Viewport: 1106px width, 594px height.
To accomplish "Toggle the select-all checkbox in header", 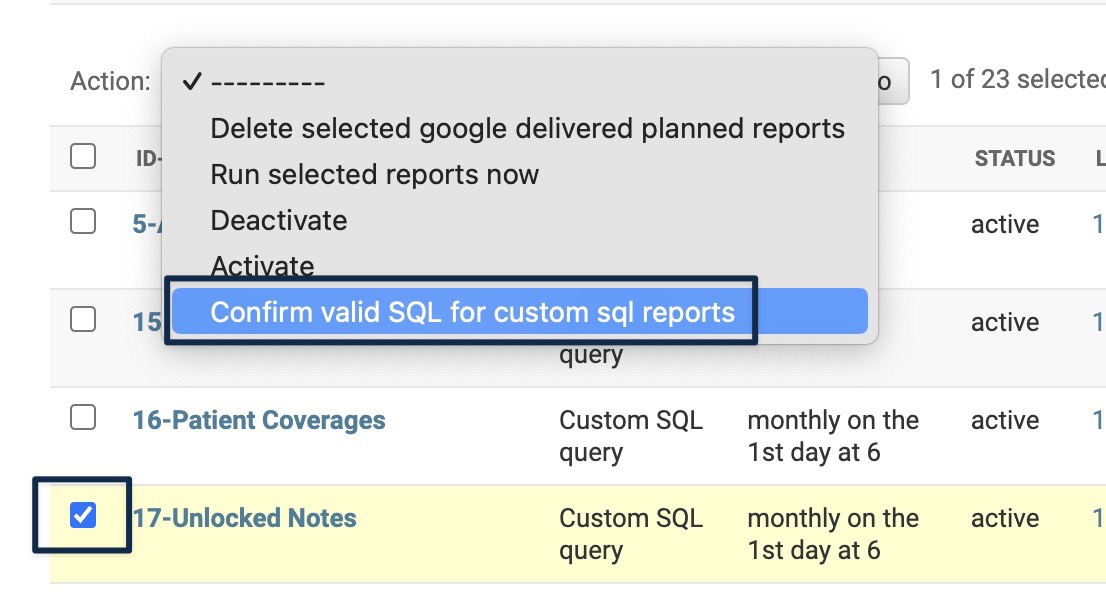I will click(83, 156).
